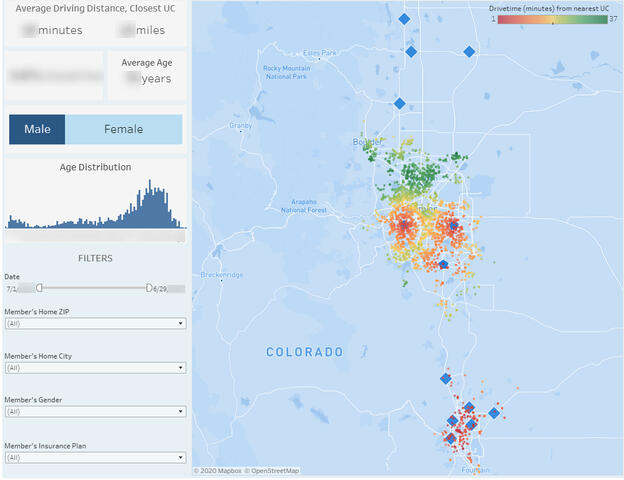Click the Date slider's right handle
The image size is (624, 480).
(x=149, y=288)
